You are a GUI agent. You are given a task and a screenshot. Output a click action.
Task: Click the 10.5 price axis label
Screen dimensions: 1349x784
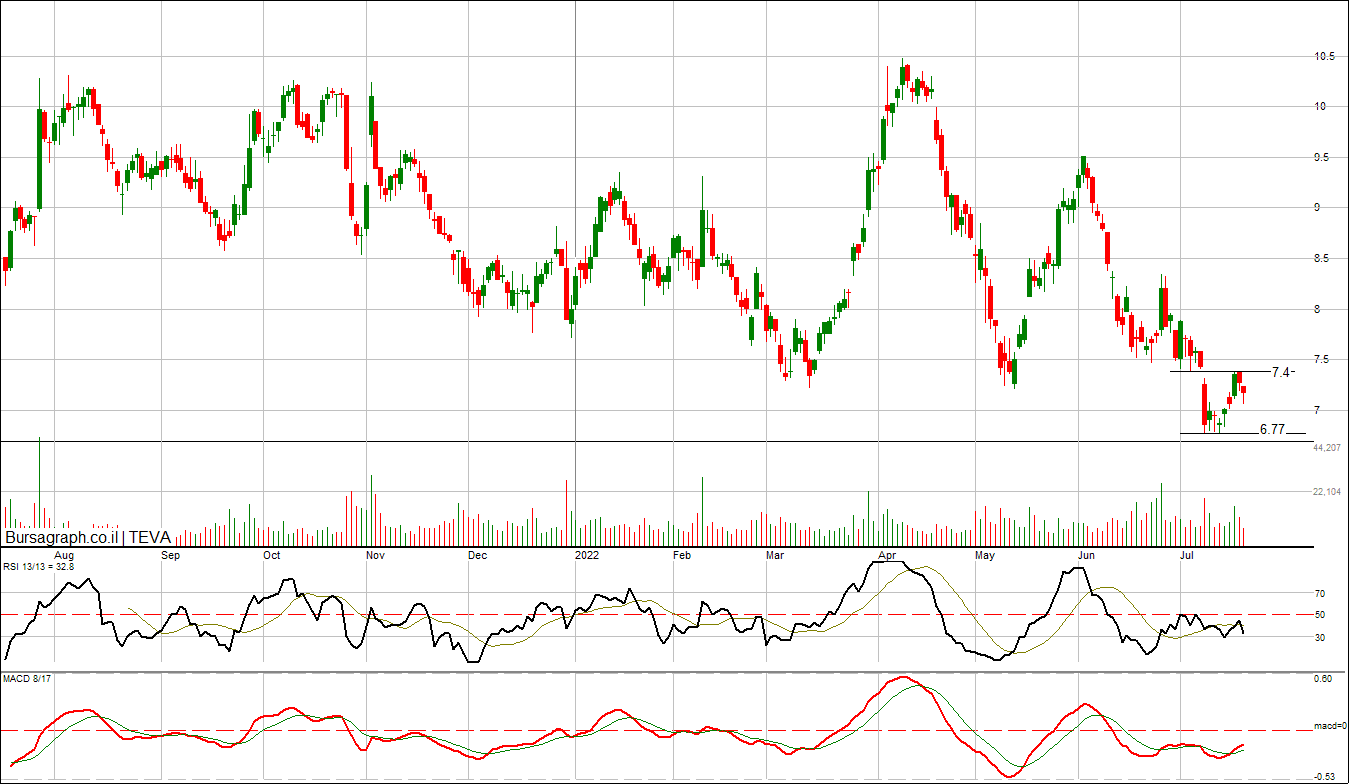tap(1325, 57)
